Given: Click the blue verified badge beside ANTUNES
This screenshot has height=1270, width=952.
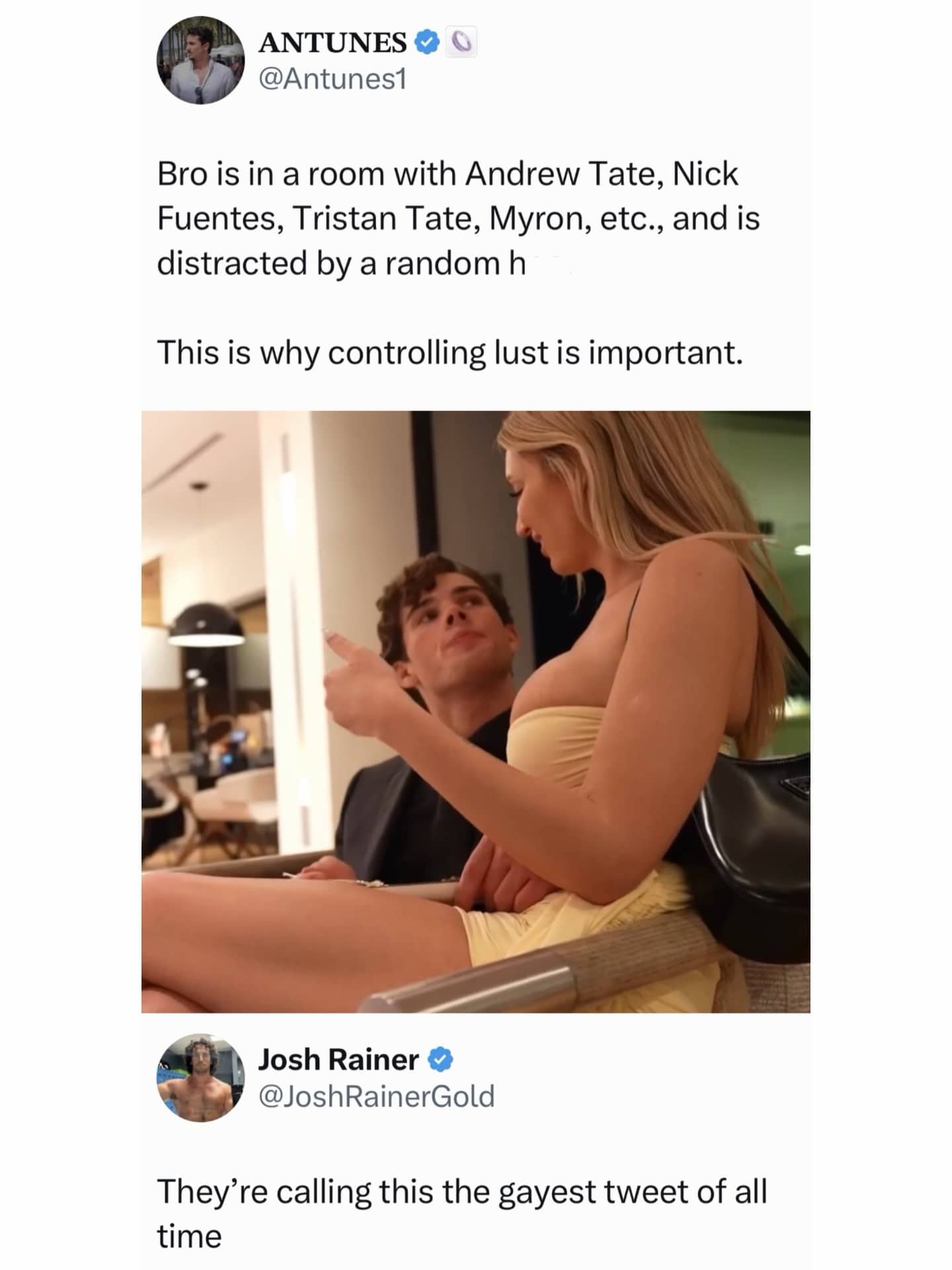Looking at the screenshot, I should point(427,43).
